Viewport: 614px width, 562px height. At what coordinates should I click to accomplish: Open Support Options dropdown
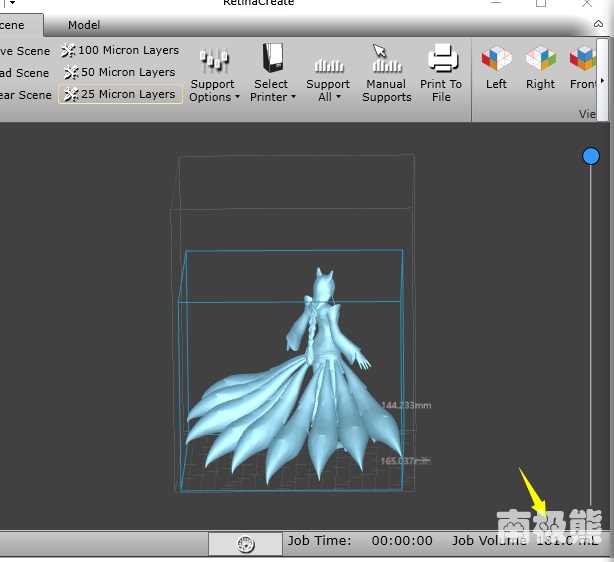(214, 74)
